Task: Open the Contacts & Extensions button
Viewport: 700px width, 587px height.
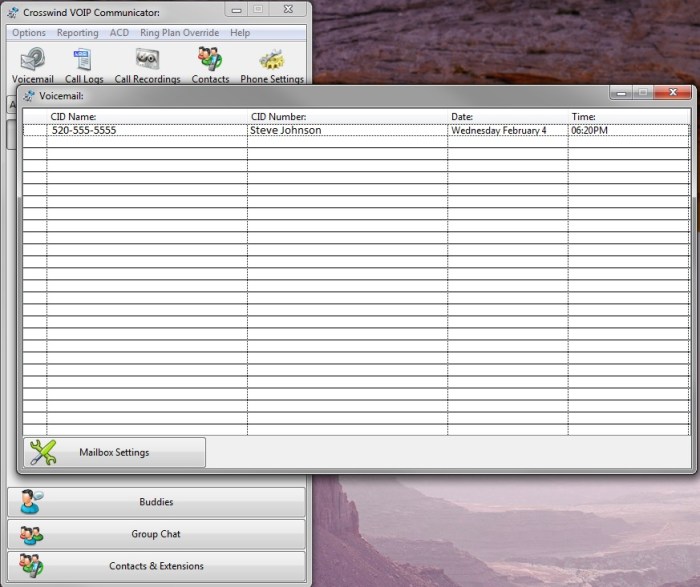Action: point(156,566)
